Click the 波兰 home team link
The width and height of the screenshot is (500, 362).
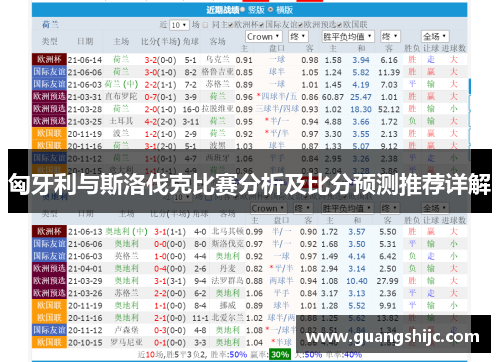coord(121,134)
